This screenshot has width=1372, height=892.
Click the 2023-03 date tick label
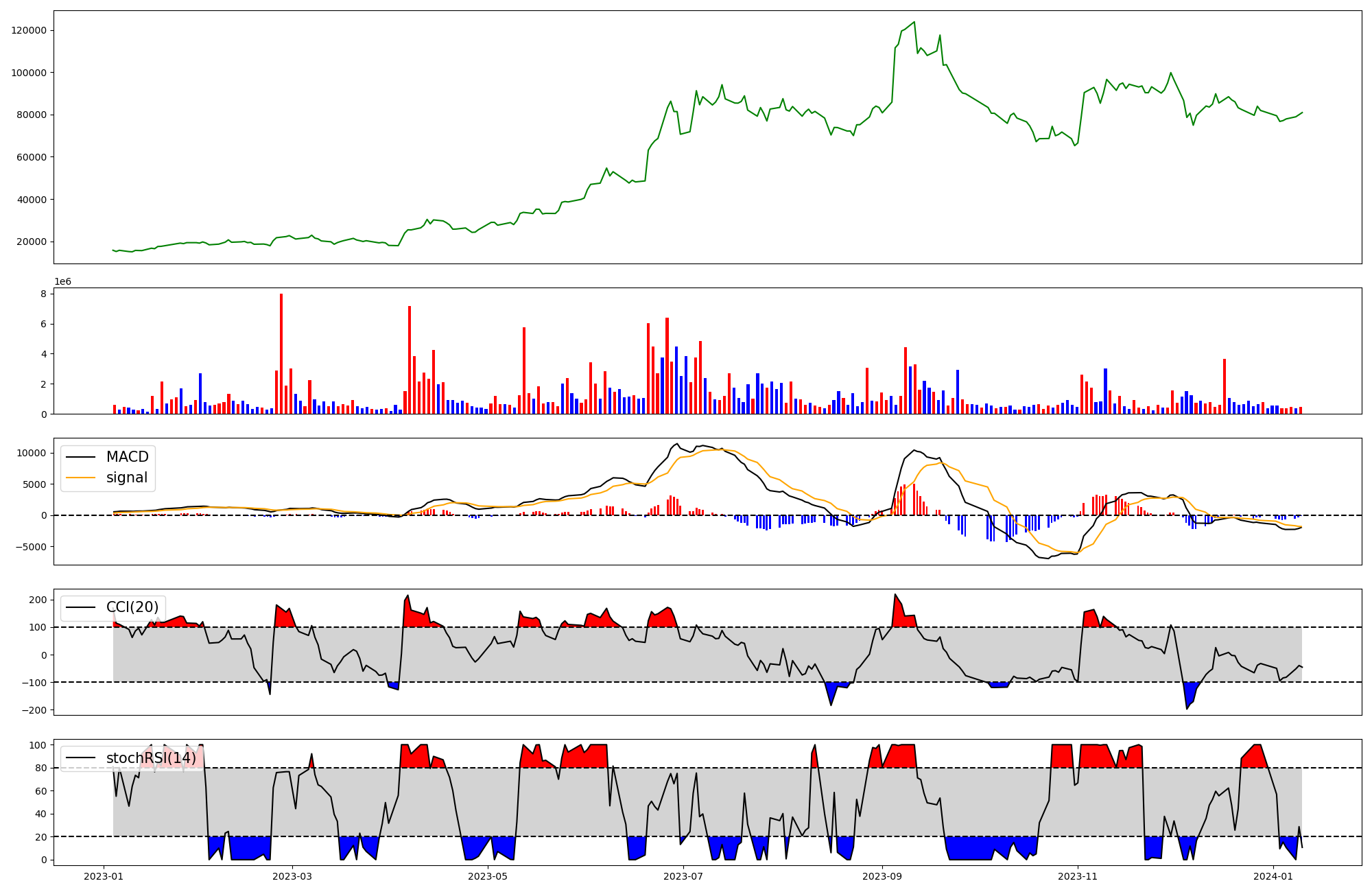292,876
